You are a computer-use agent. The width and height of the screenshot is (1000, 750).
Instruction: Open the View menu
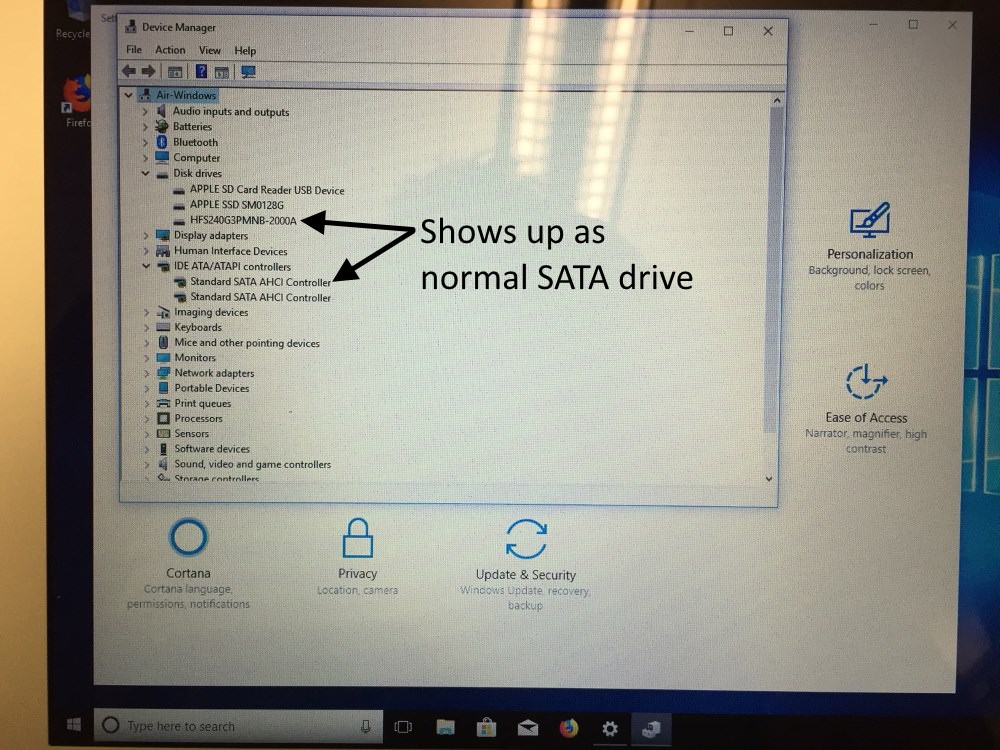pos(210,50)
